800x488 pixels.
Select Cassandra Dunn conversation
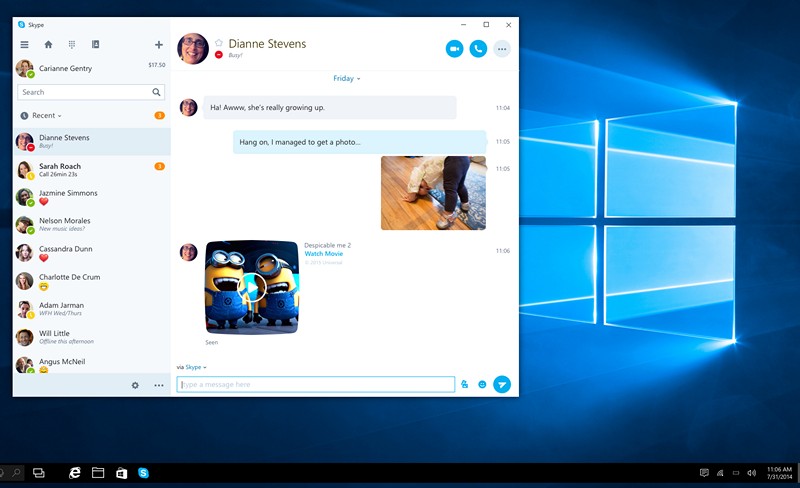coord(92,253)
